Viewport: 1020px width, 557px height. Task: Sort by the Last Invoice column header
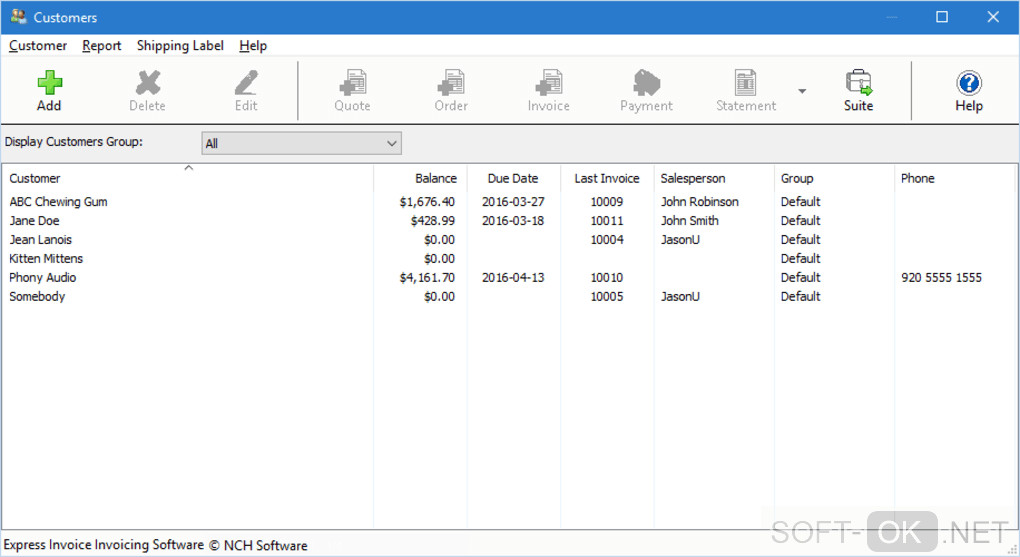click(607, 178)
